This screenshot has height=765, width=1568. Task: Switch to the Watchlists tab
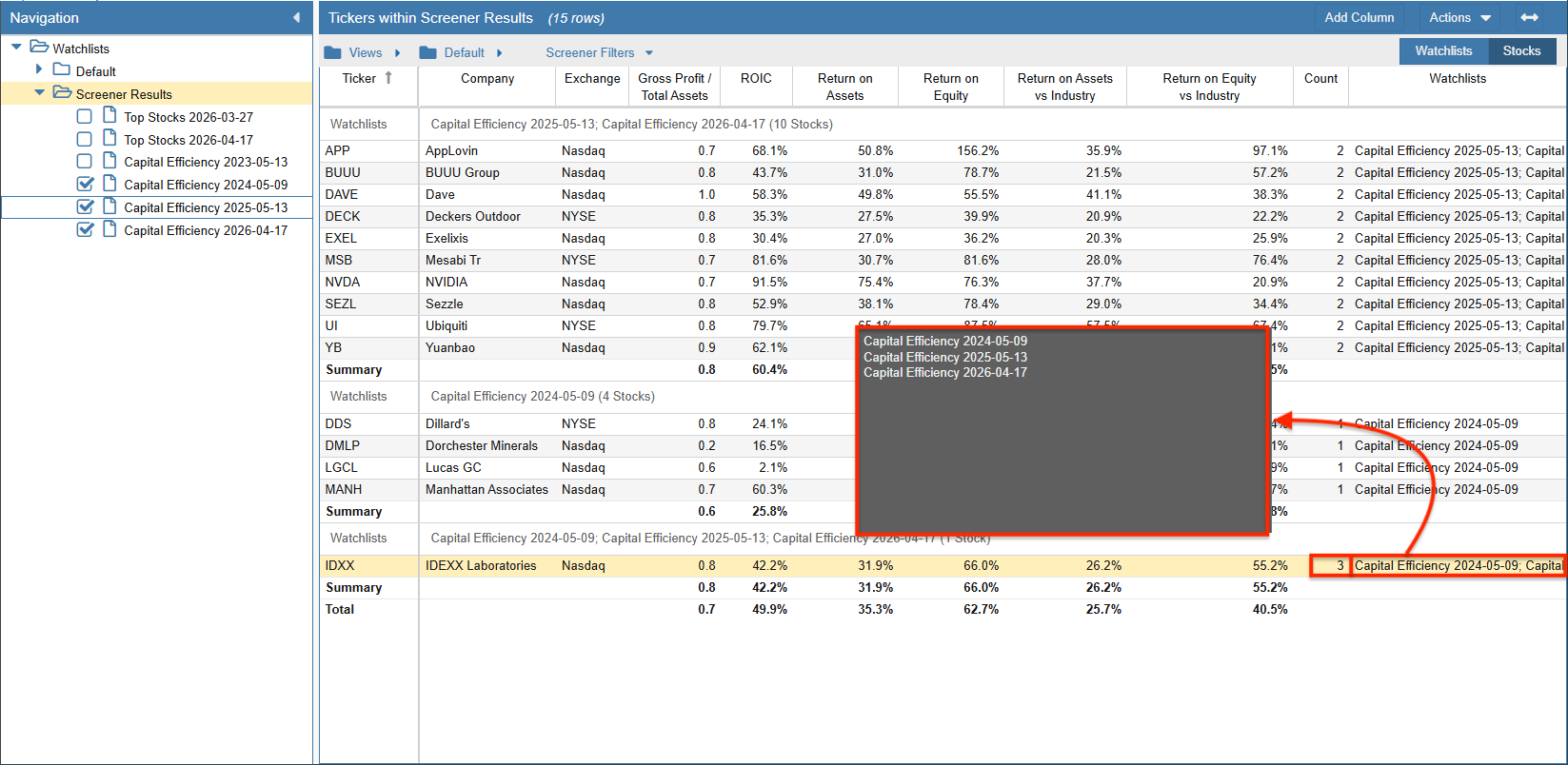pos(1443,51)
